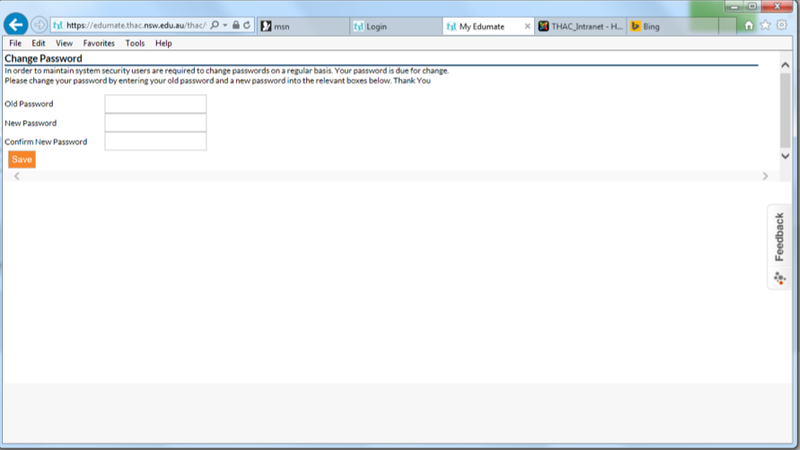Image resolution: width=800 pixels, height=450 pixels.
Task: Maximize the browser window
Action: pyautogui.click(x=753, y=7)
